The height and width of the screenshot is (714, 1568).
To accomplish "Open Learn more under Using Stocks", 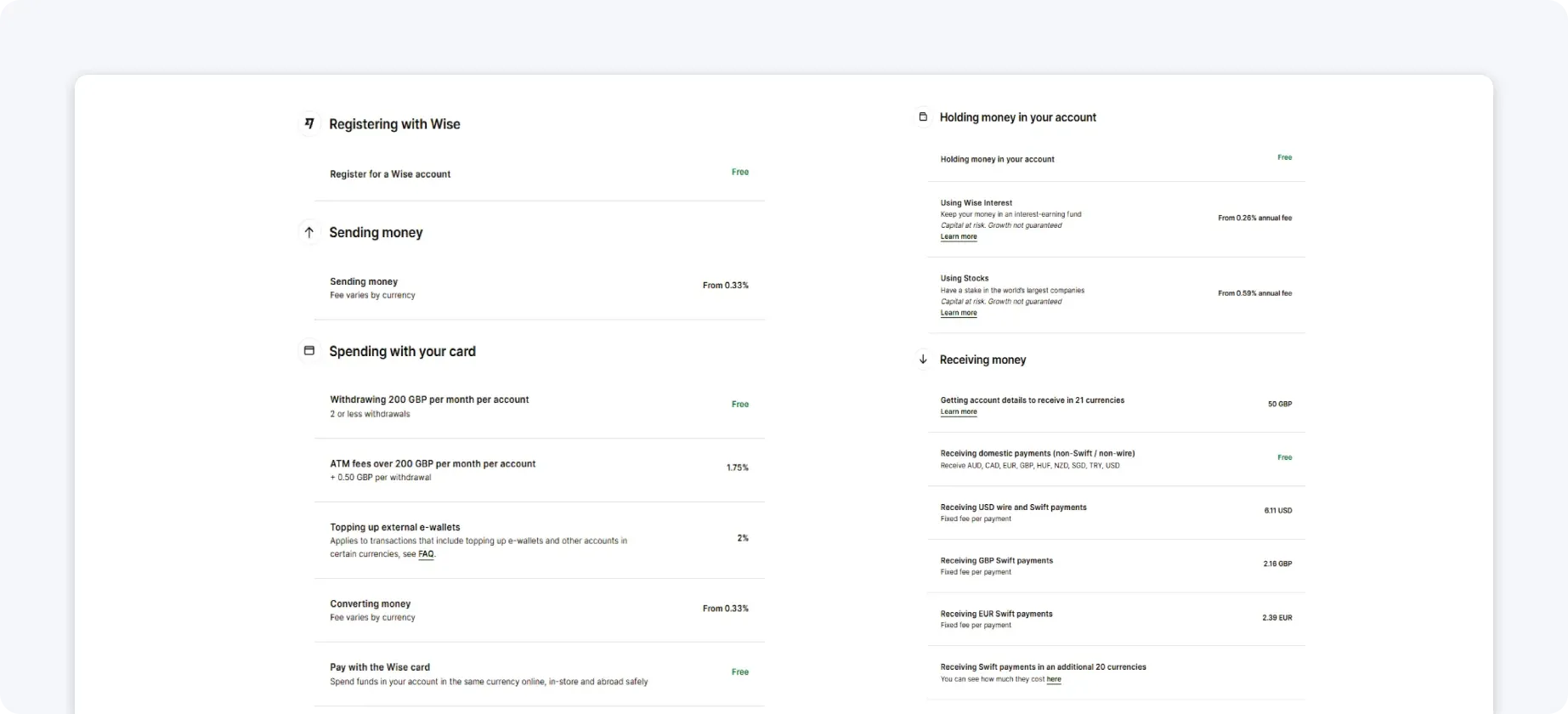I will pos(959,313).
